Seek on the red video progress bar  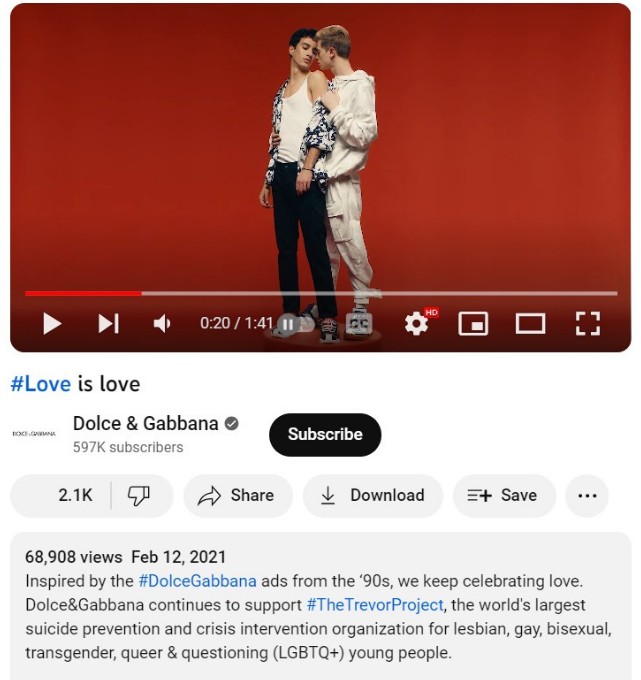pyautogui.click(x=321, y=294)
